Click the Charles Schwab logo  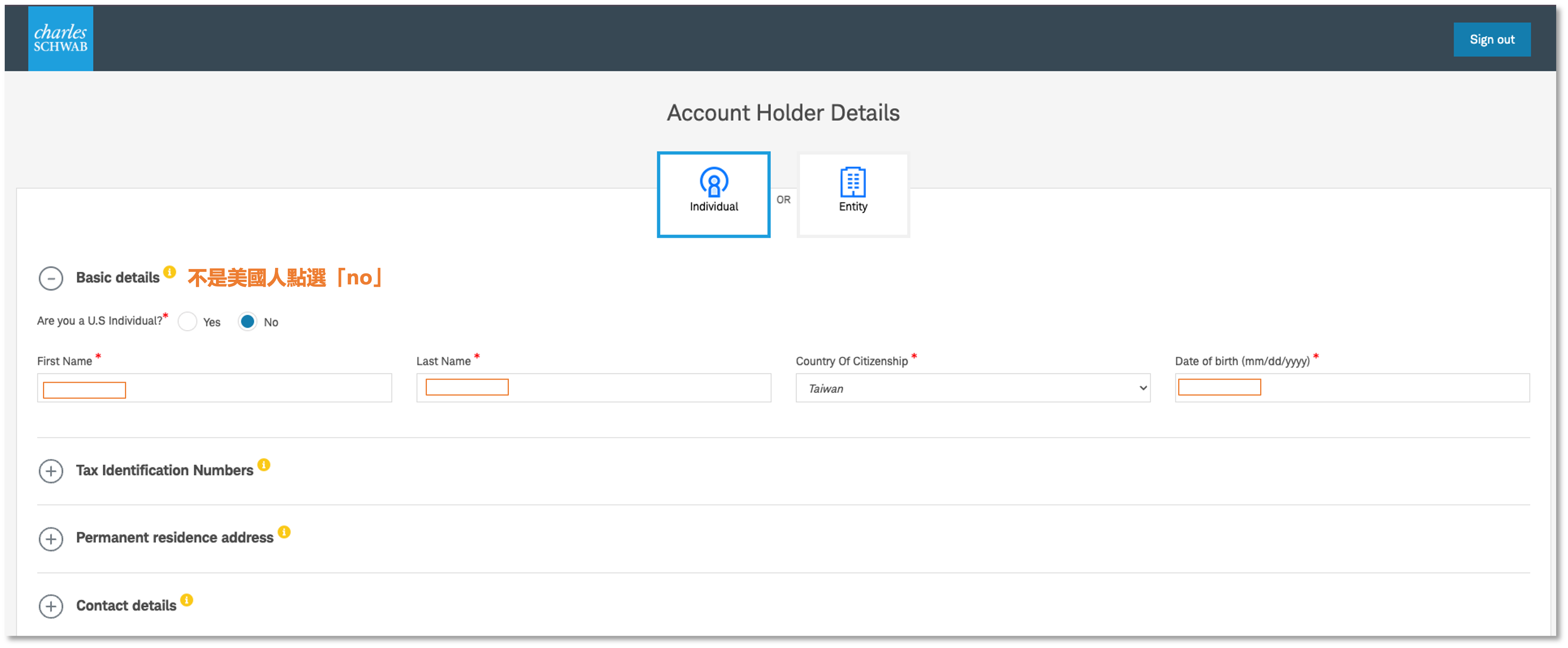60,38
